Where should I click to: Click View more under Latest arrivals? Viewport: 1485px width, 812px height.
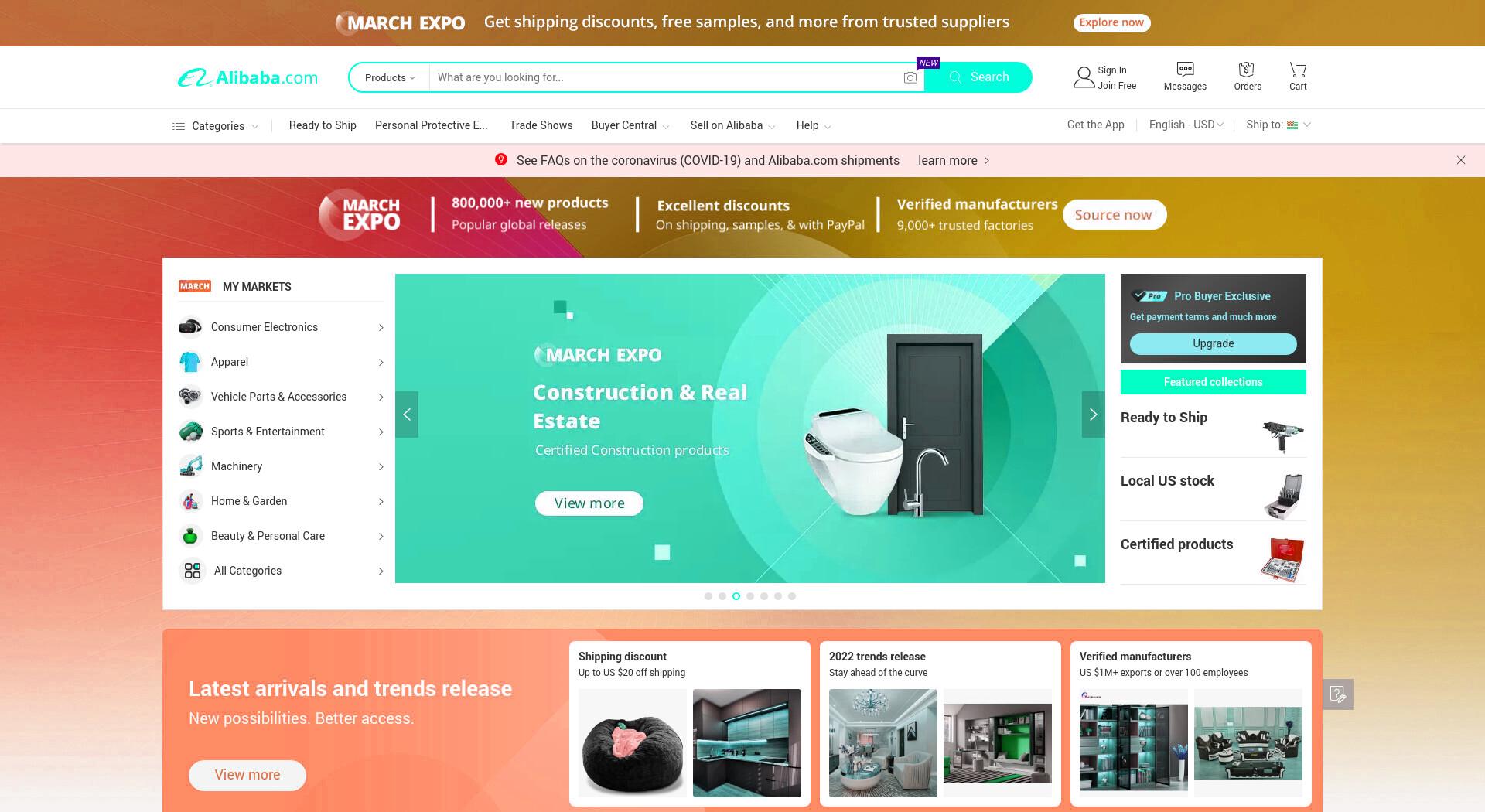(247, 775)
